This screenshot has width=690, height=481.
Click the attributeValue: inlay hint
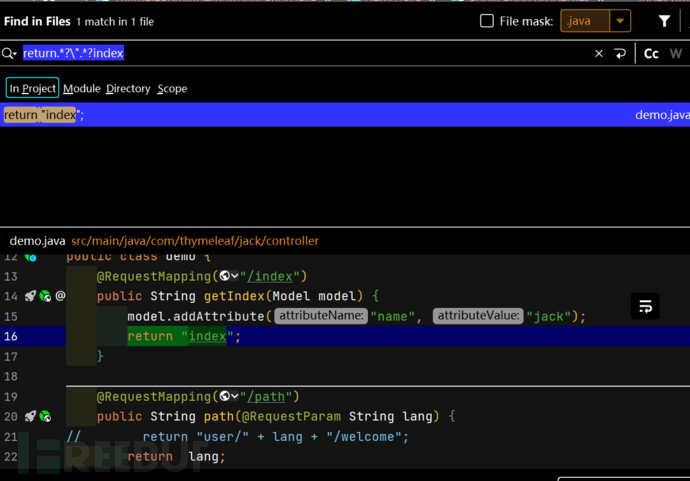(x=478, y=316)
